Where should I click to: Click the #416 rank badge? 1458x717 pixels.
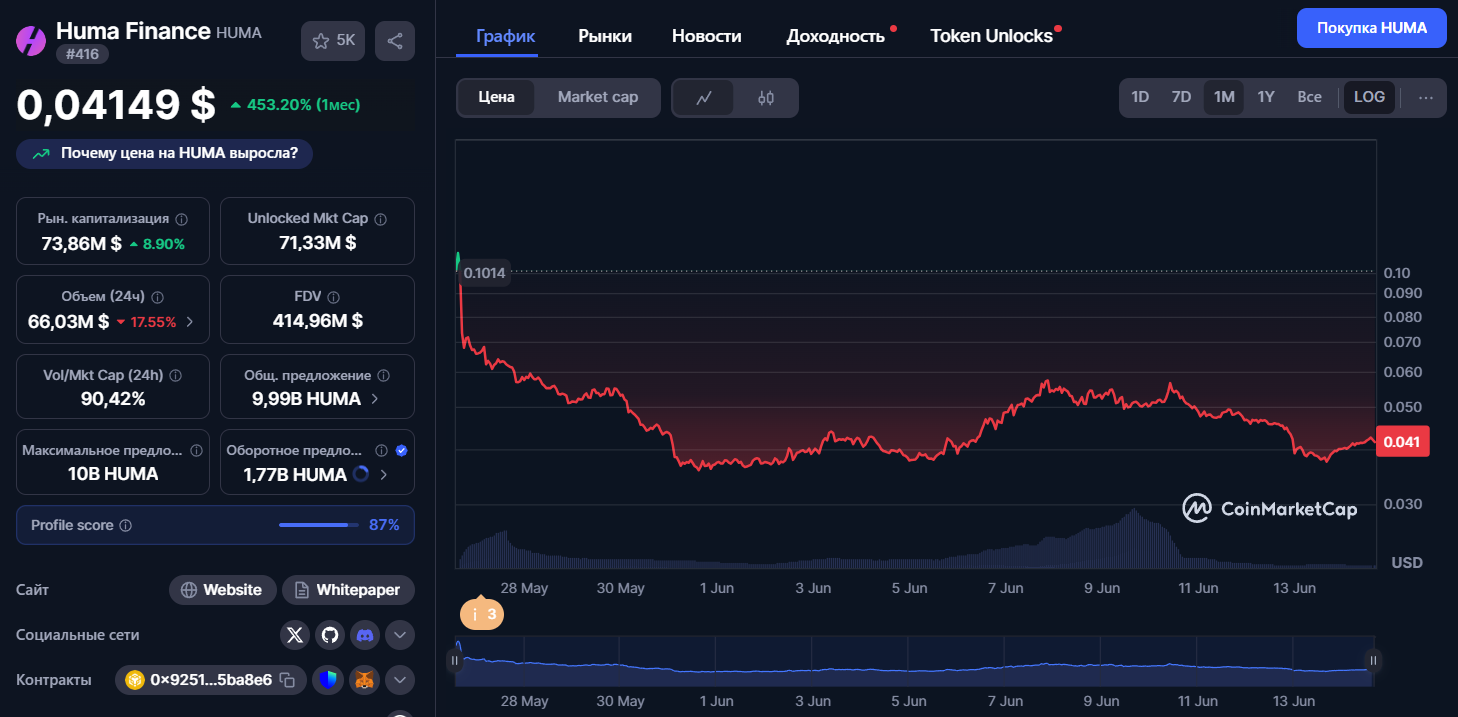pos(82,55)
